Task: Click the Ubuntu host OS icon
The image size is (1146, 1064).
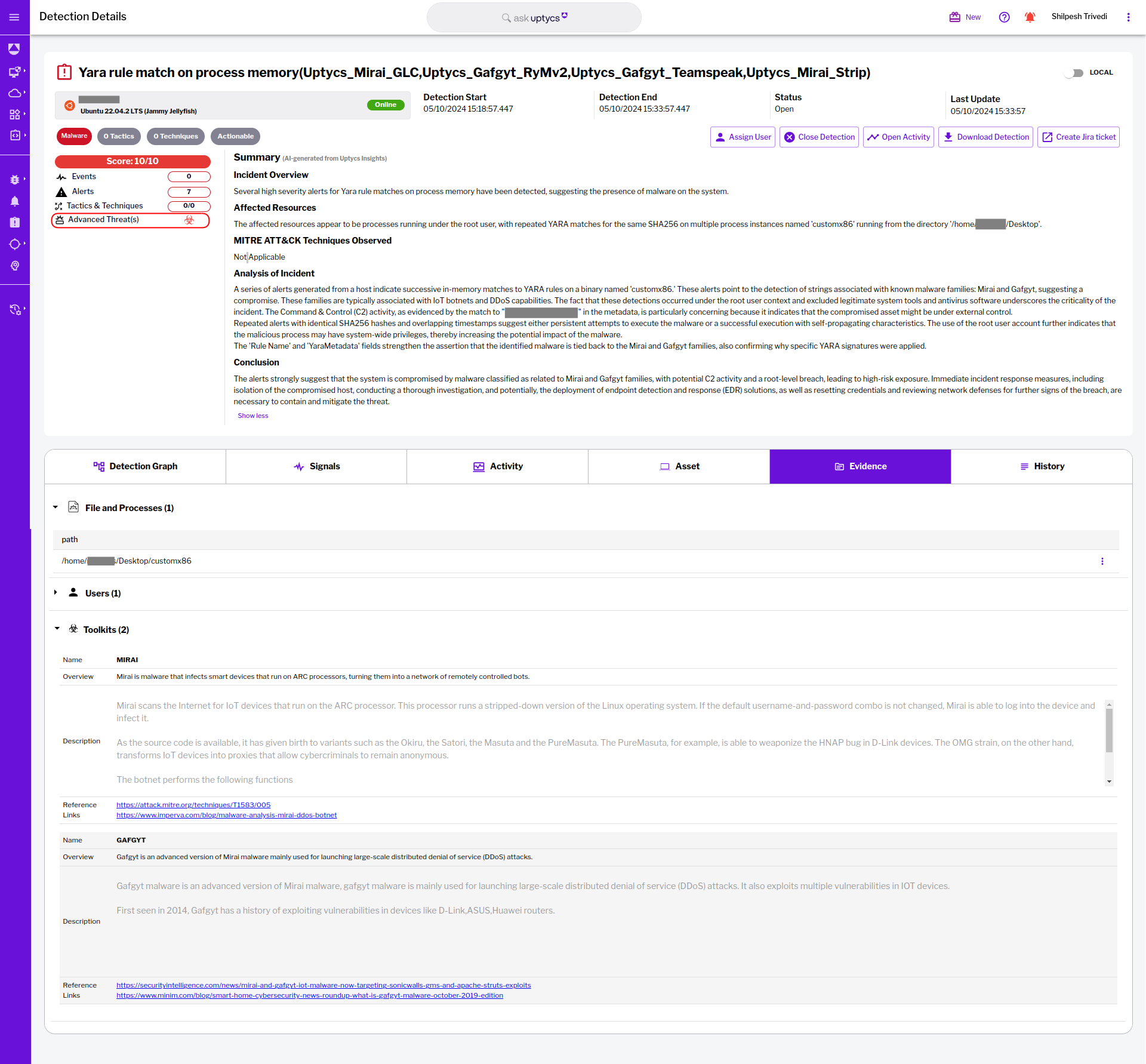Action: pyautogui.click(x=70, y=106)
